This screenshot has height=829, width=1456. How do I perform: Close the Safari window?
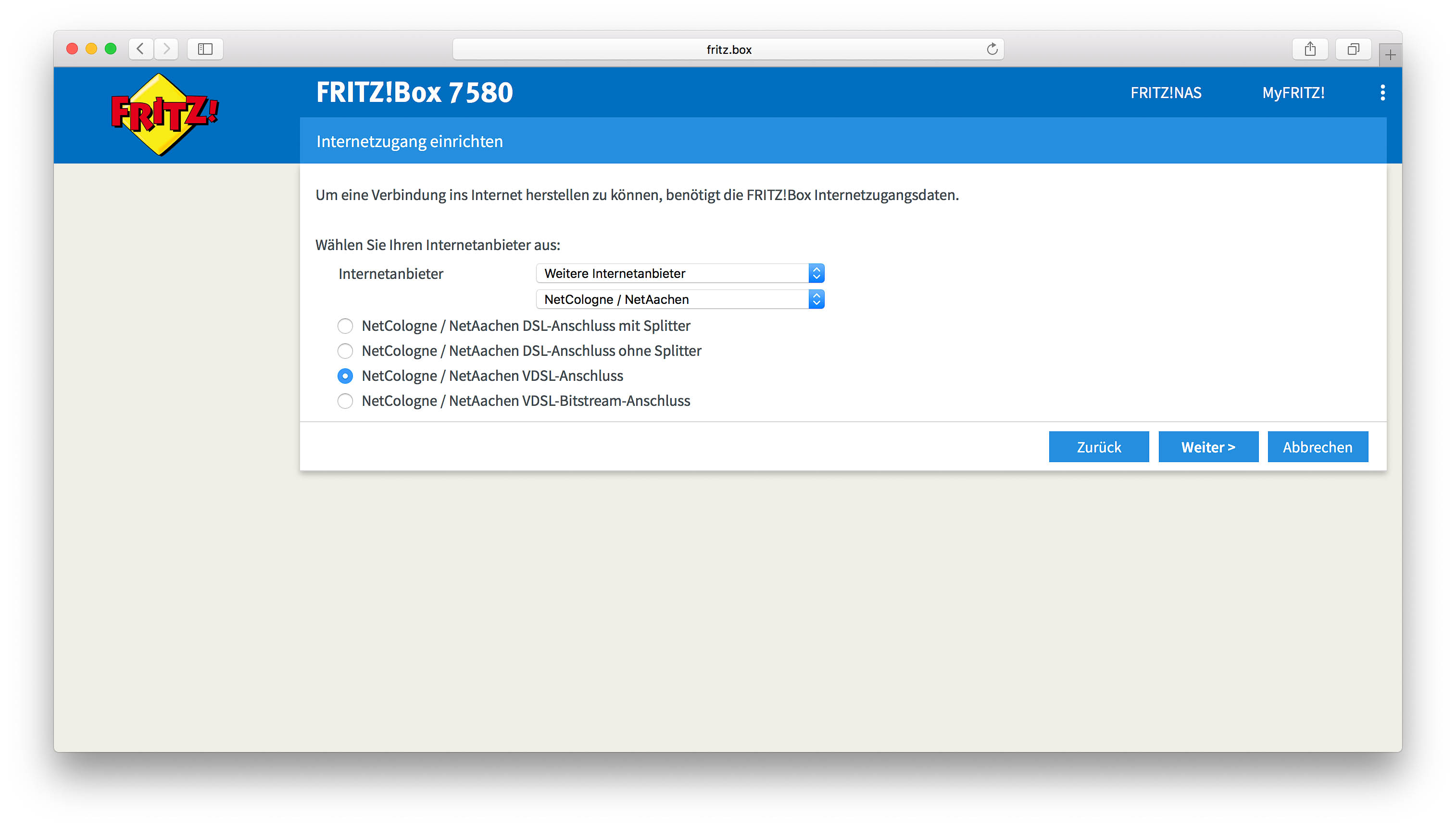72,49
